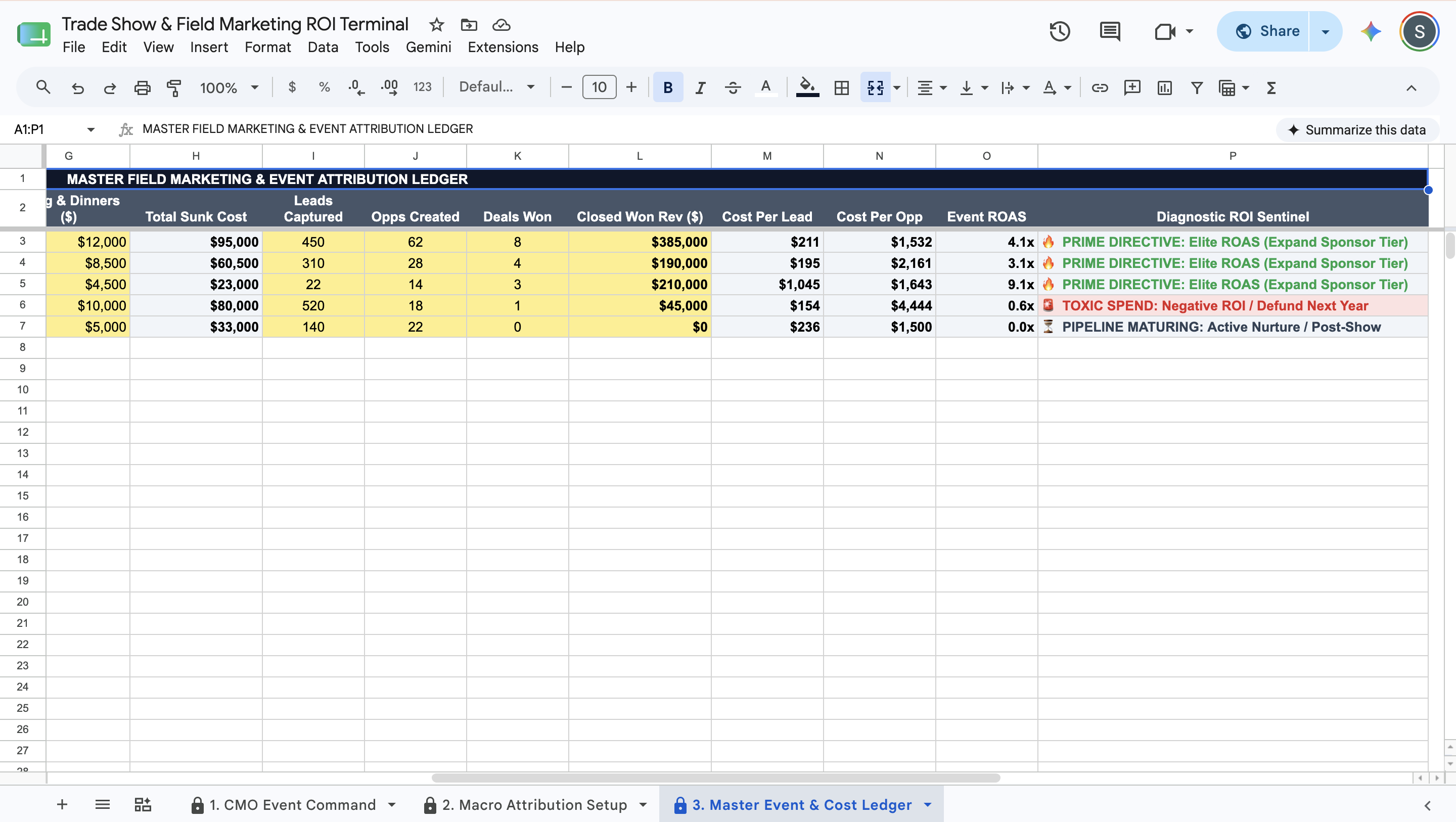Create a filter
This screenshot has width=1456, height=822.
tap(1197, 87)
